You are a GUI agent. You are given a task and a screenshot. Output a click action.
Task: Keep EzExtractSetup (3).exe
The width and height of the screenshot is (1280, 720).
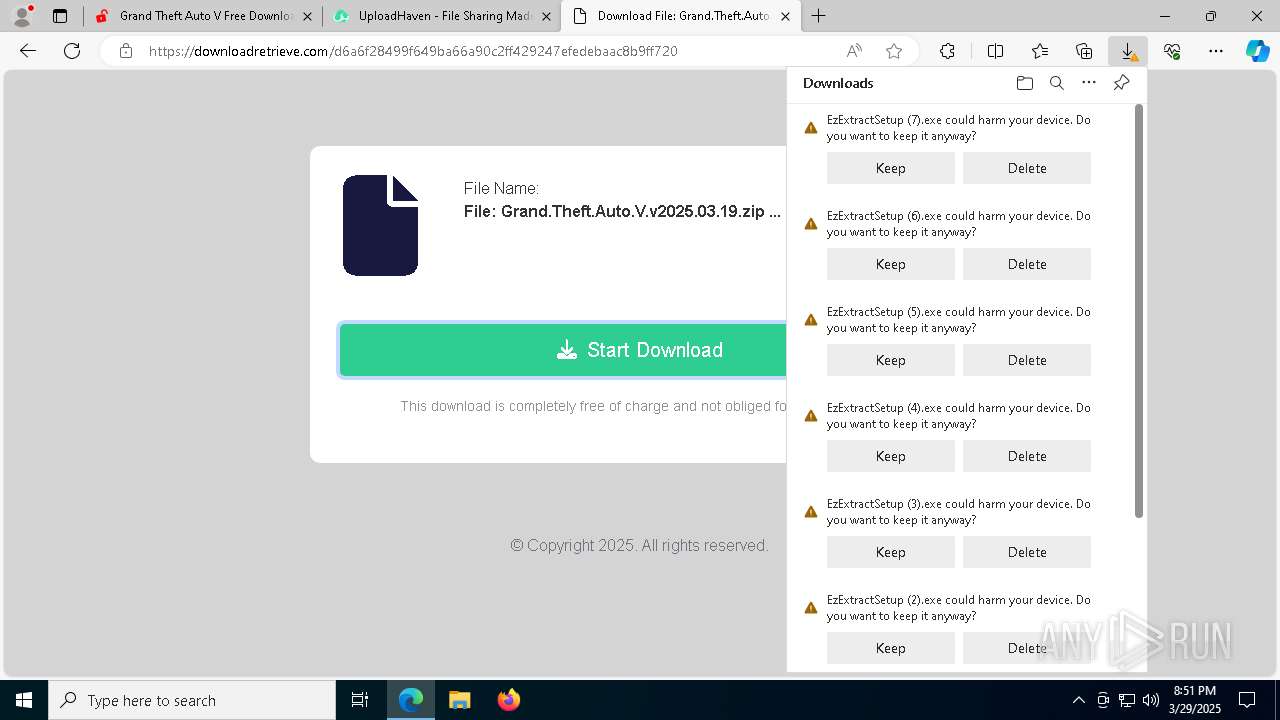coord(891,552)
